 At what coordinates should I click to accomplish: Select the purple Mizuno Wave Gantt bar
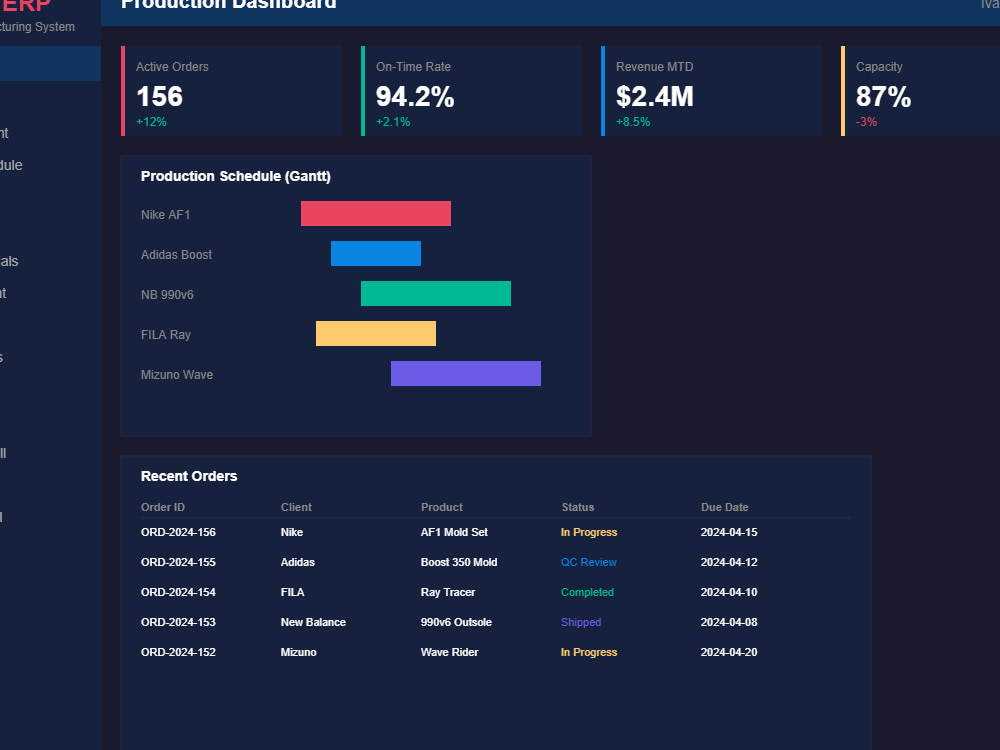(x=466, y=374)
